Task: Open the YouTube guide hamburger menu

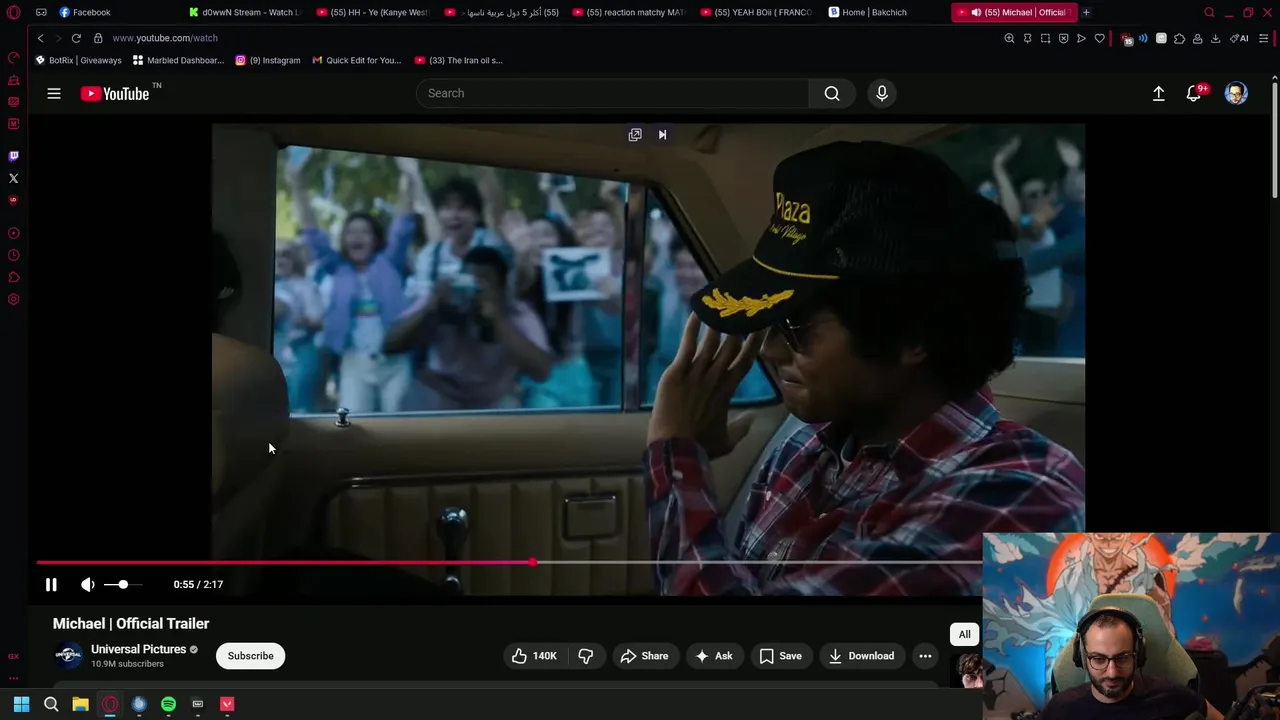Action: [x=54, y=93]
